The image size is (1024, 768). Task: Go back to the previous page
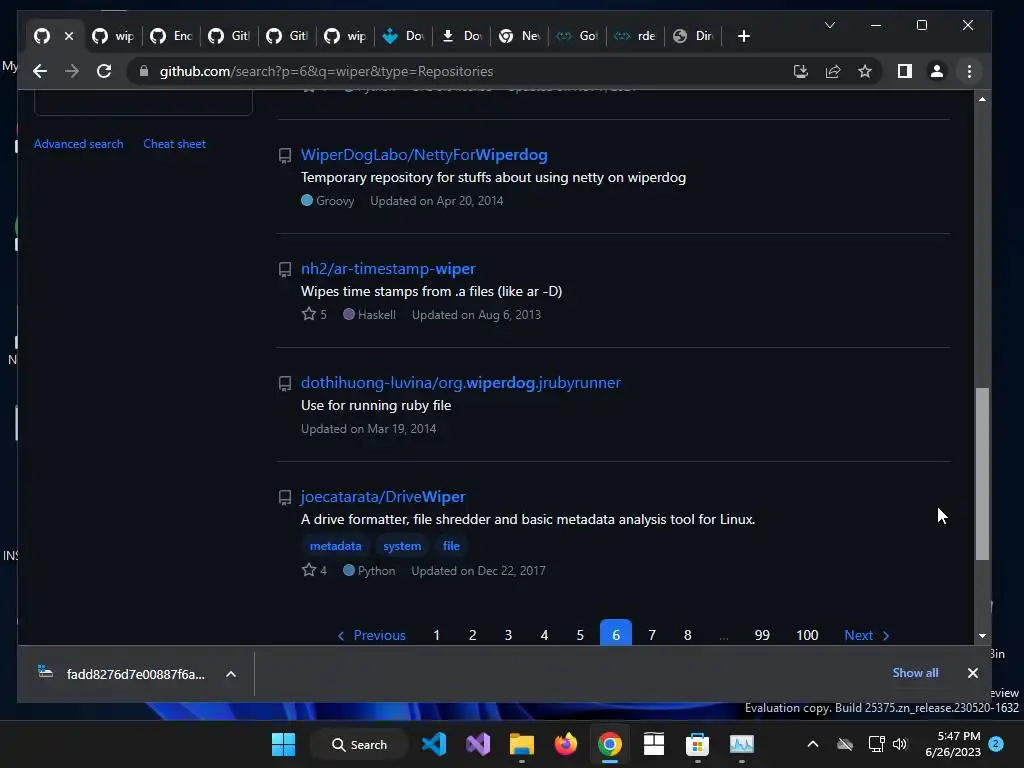tap(40, 71)
